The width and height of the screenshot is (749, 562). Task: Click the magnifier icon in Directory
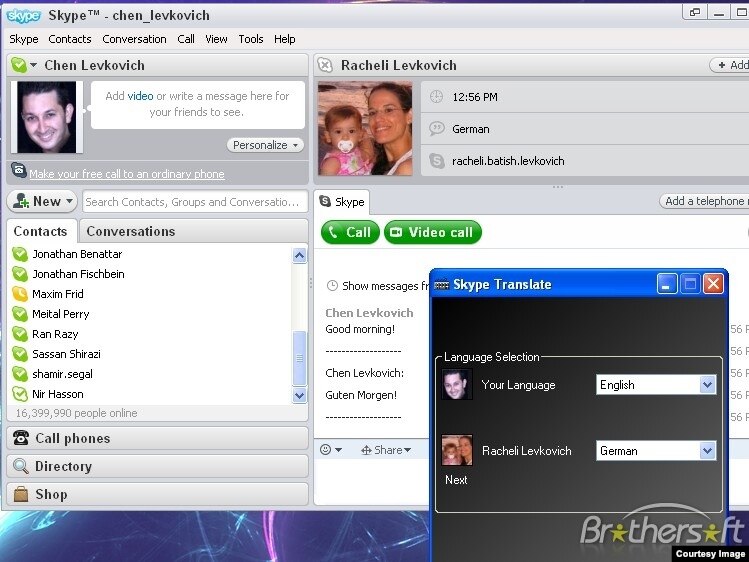[21, 466]
